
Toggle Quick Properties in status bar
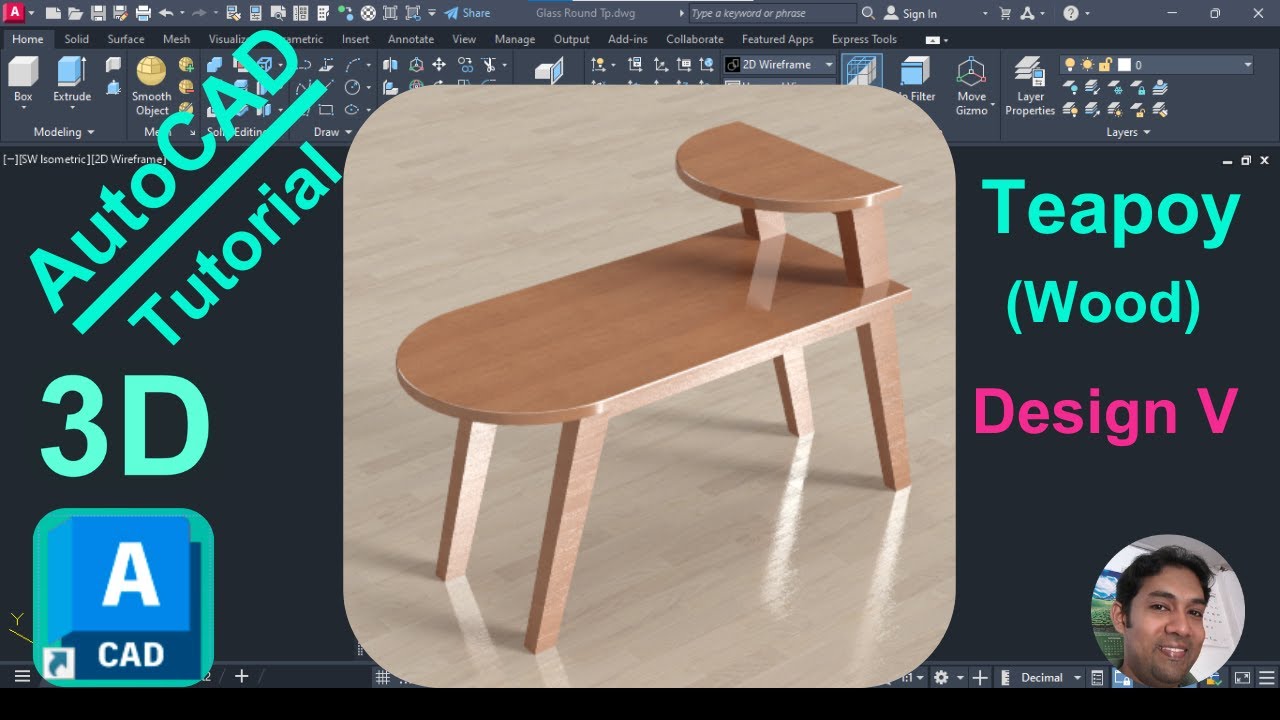(x=1098, y=677)
